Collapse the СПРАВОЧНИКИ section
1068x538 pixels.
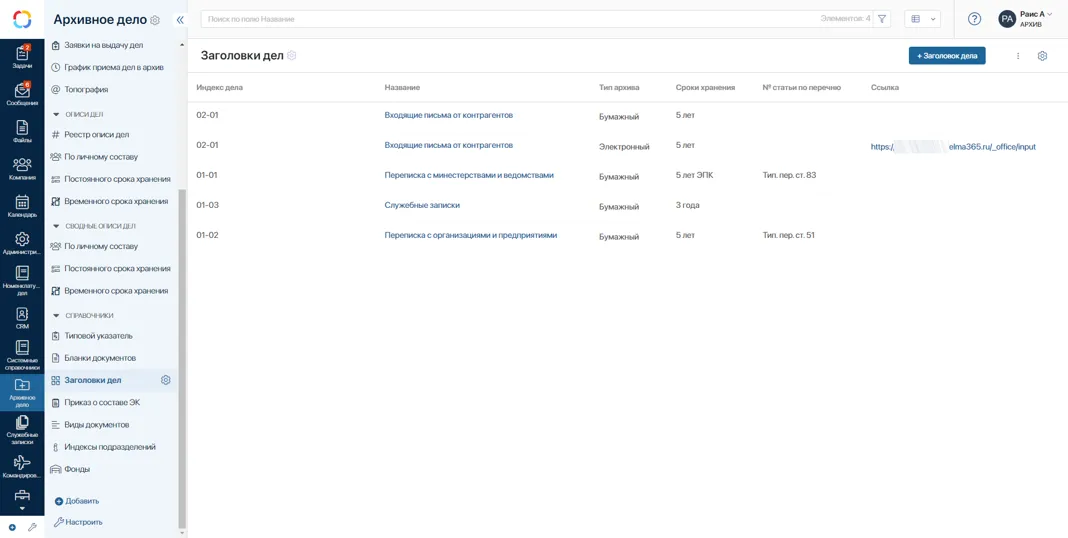click(56, 316)
